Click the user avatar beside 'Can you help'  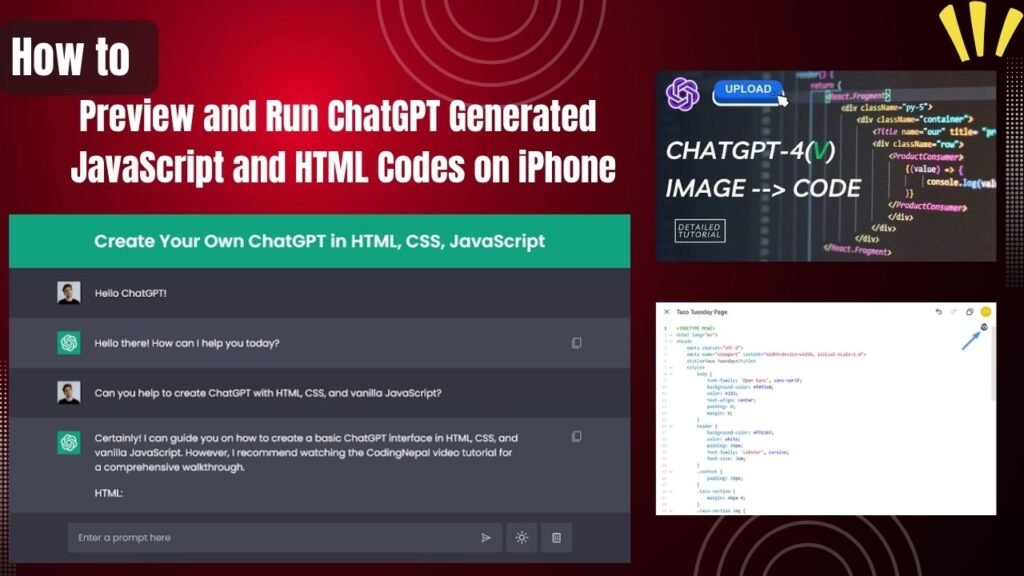click(x=69, y=392)
